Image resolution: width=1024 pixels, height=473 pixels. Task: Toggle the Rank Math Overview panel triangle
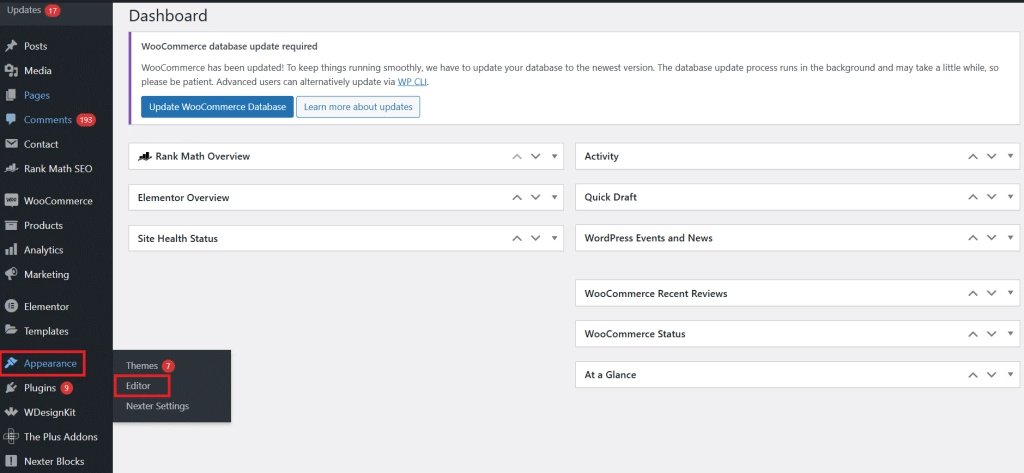[x=555, y=157]
